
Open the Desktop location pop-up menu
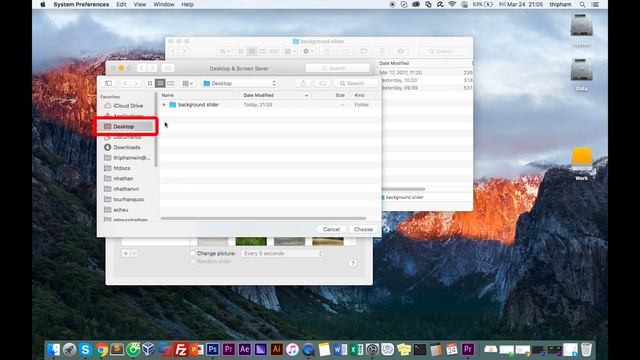[x=240, y=83]
